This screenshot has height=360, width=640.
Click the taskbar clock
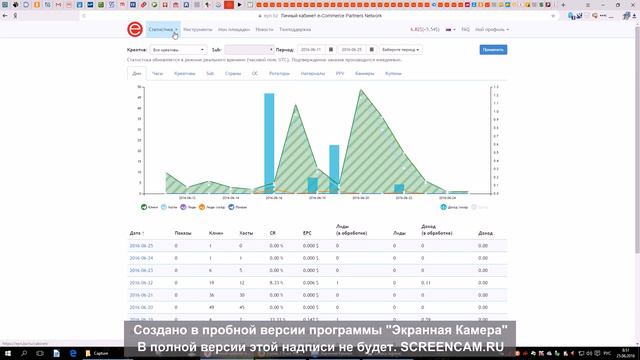tap(626, 353)
